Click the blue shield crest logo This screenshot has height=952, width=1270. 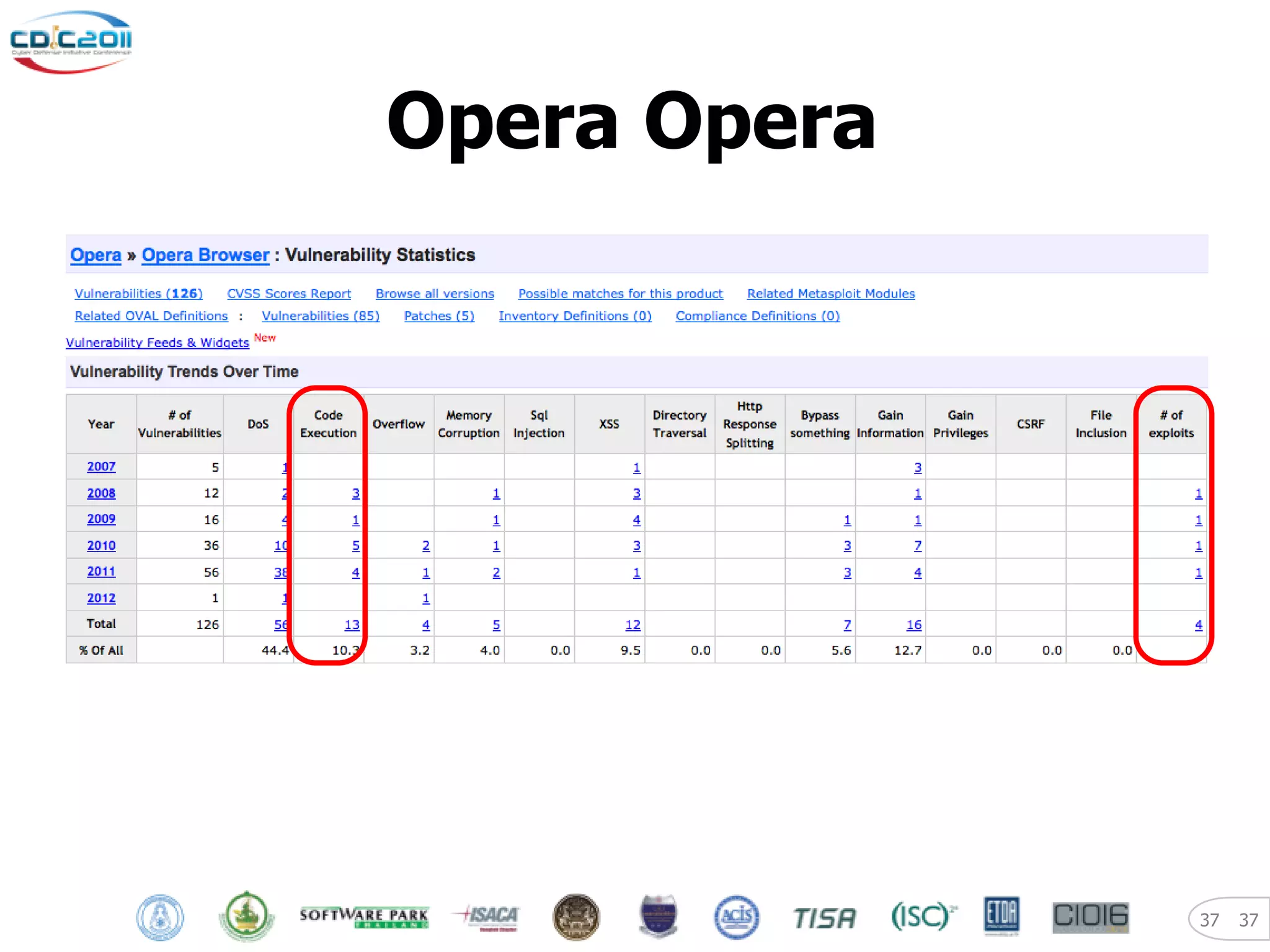658,916
